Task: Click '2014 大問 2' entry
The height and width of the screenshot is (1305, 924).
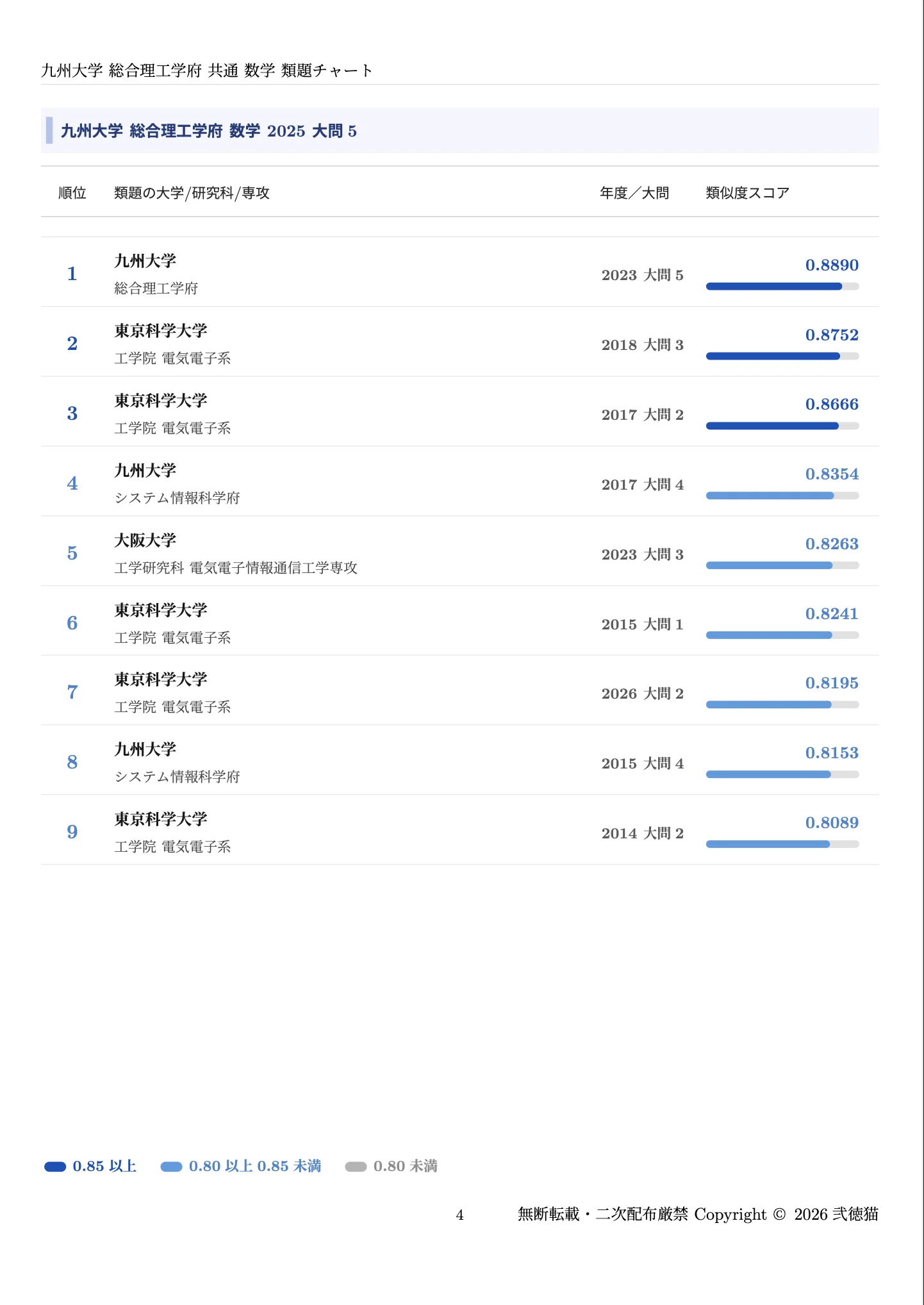Action: pos(642,833)
